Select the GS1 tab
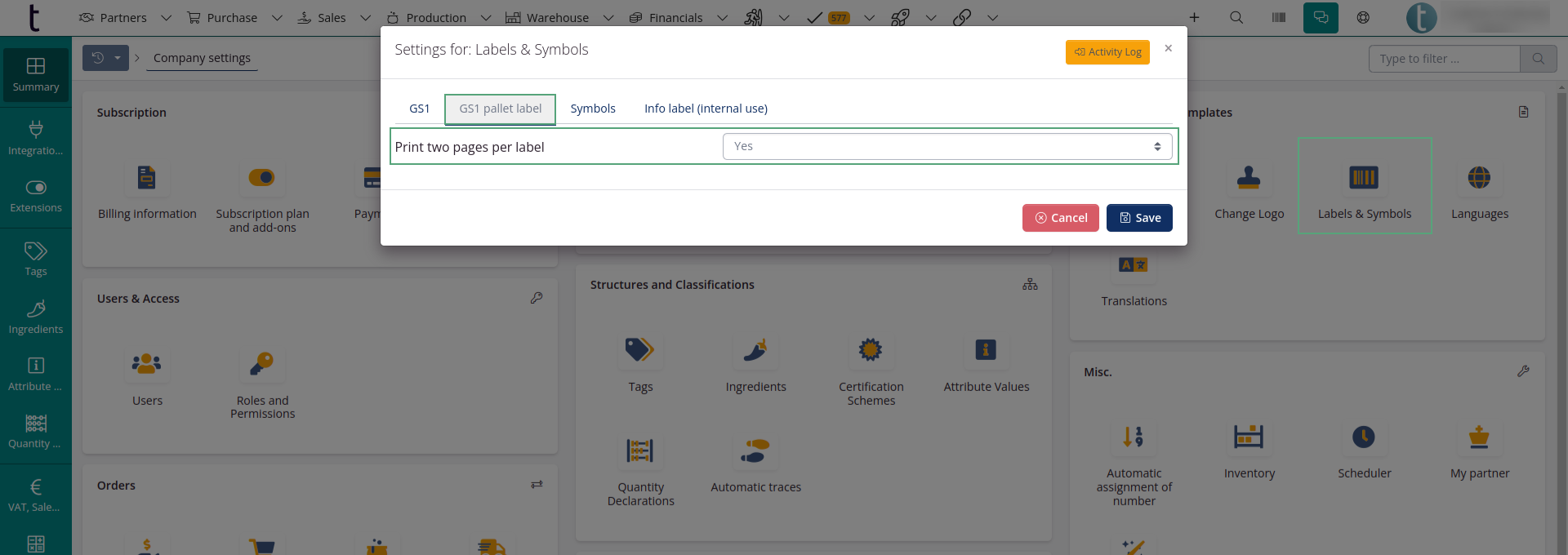Image resolution: width=1568 pixels, height=555 pixels. point(419,109)
